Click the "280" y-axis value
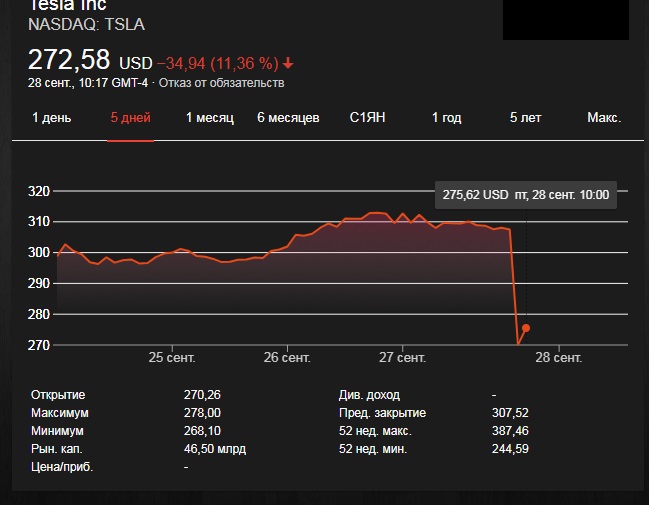This screenshot has height=505, width=649. (39, 314)
